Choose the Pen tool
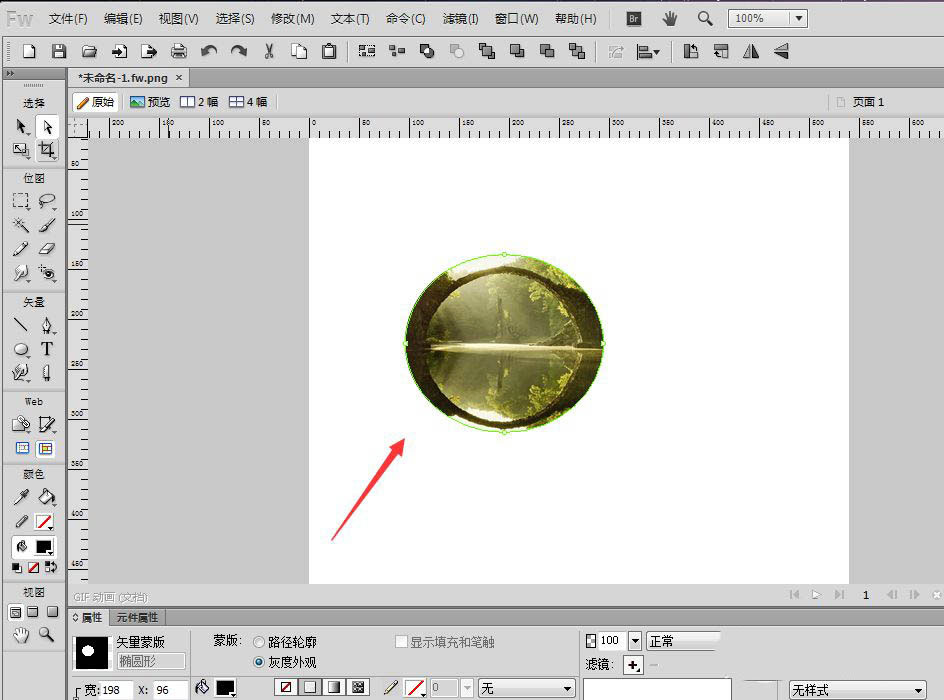Screen dimensions: 944x700 (47, 325)
